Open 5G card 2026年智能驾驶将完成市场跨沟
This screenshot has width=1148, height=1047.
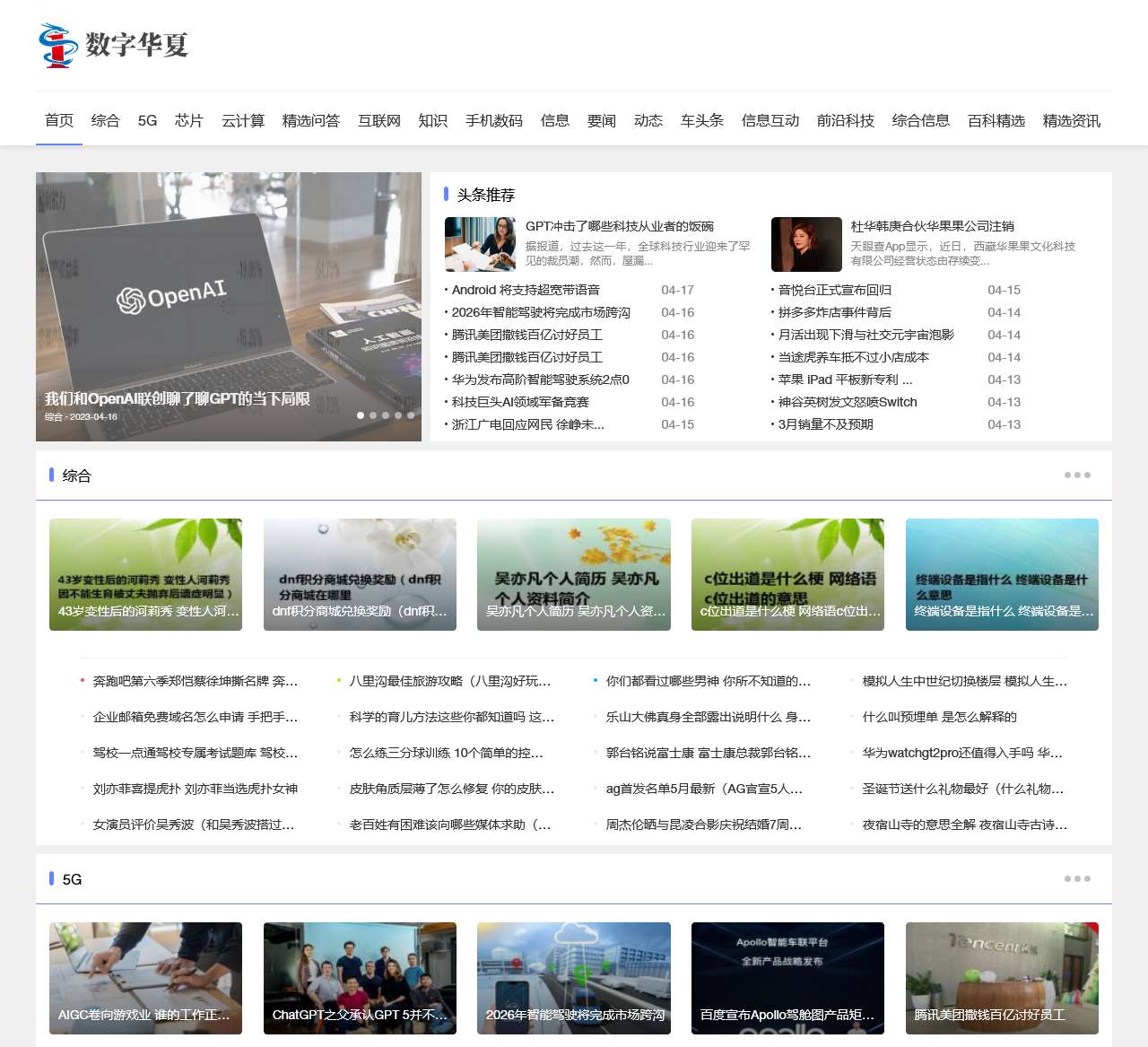[574, 978]
